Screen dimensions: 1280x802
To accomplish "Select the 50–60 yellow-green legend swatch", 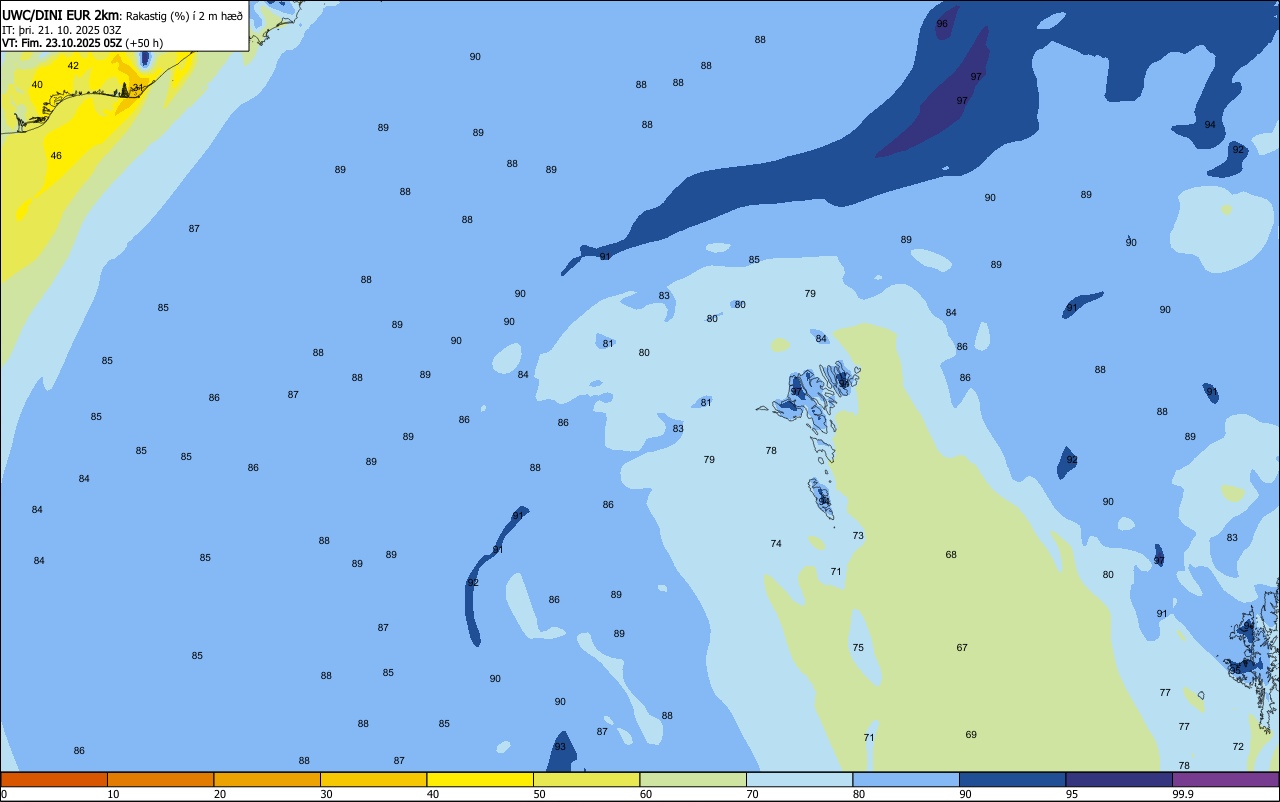I will (x=586, y=779).
